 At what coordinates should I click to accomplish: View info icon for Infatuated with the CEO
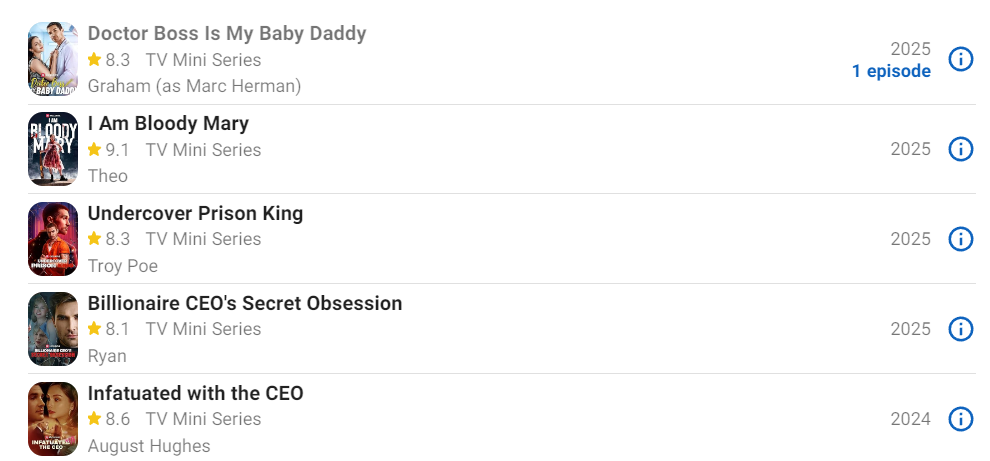click(x=960, y=419)
